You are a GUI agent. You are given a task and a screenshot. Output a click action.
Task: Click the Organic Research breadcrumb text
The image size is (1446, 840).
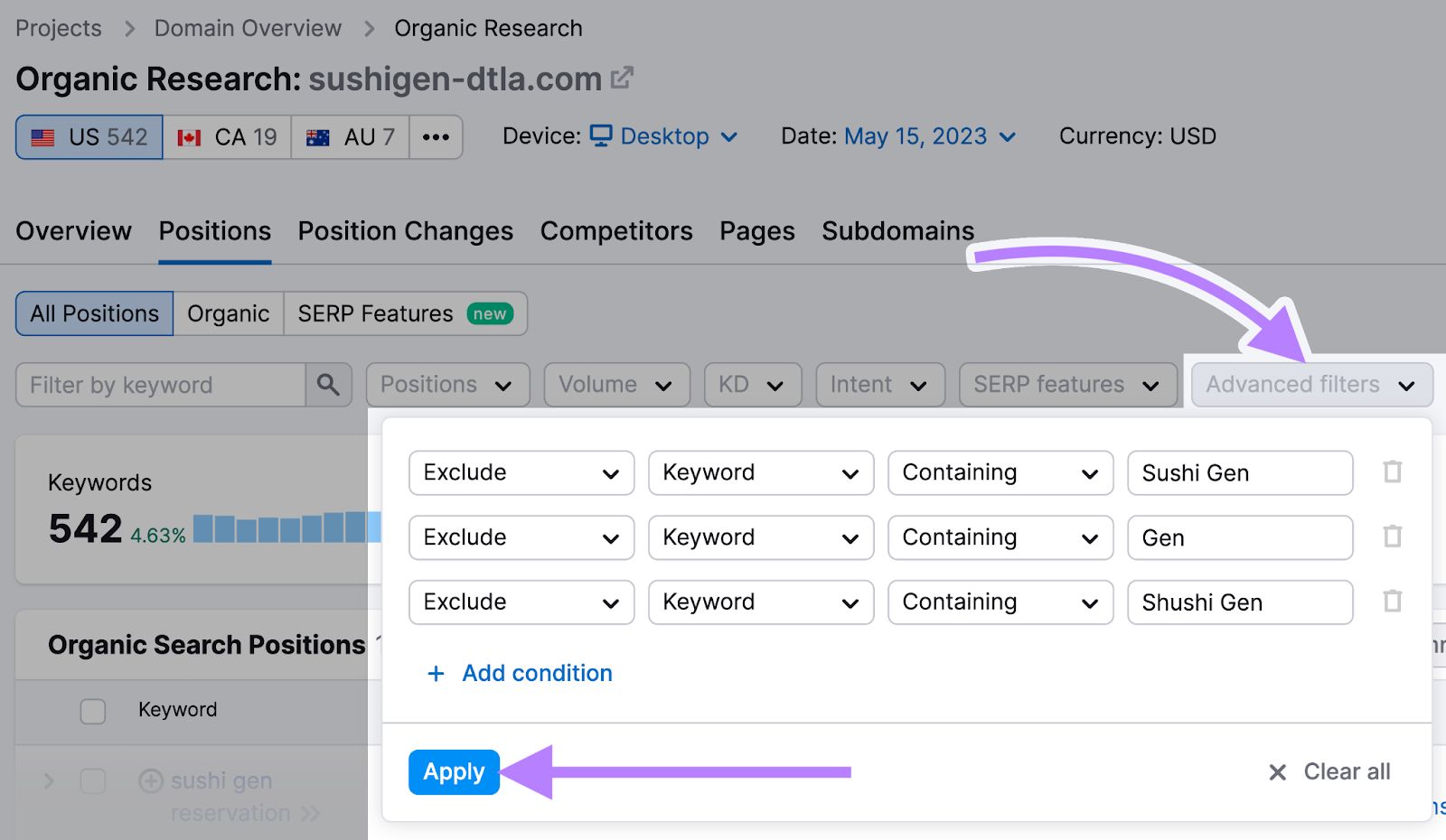tap(488, 28)
